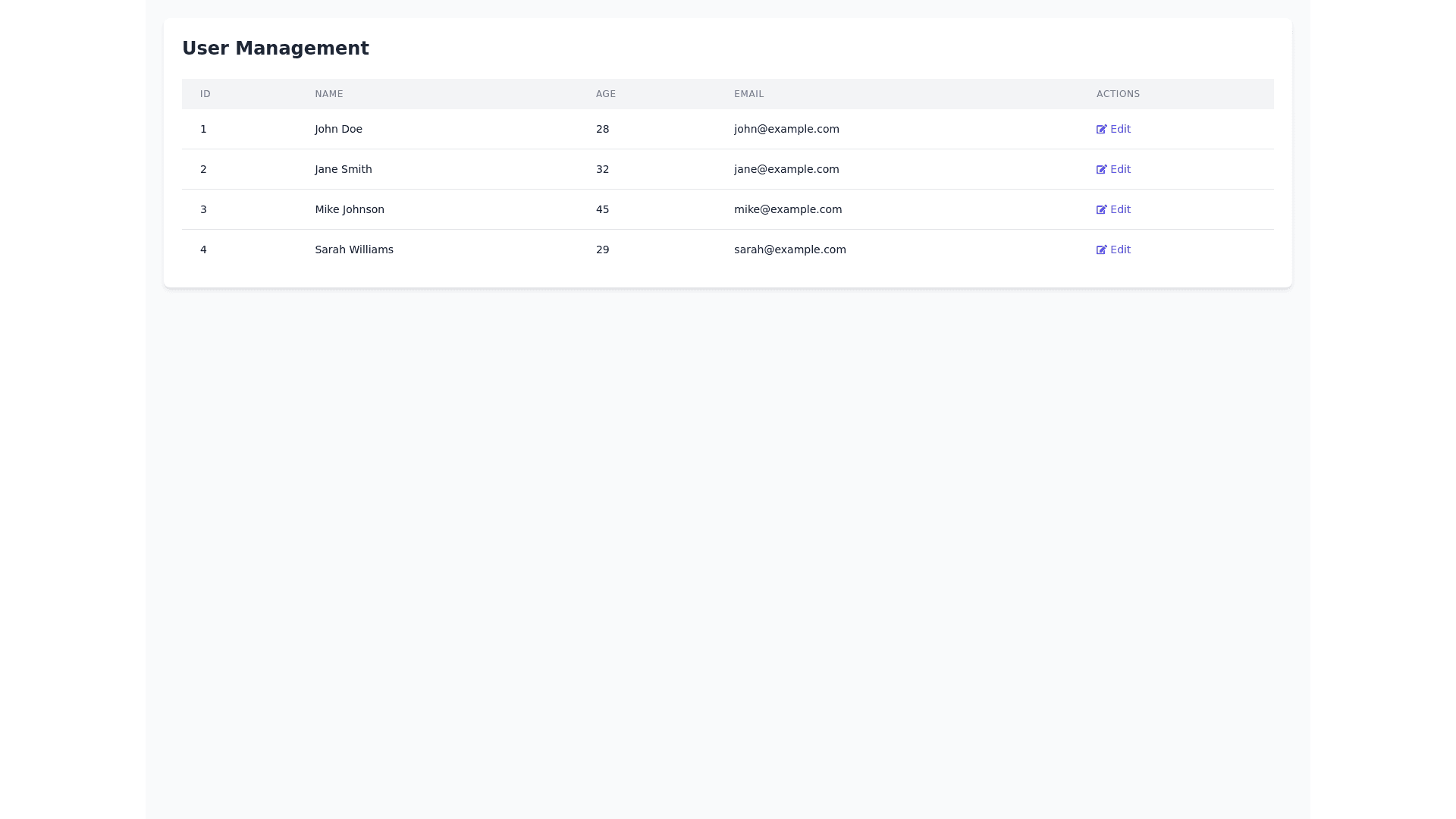Click the ACTIONS column header
The width and height of the screenshot is (1456, 819).
click(x=1118, y=94)
